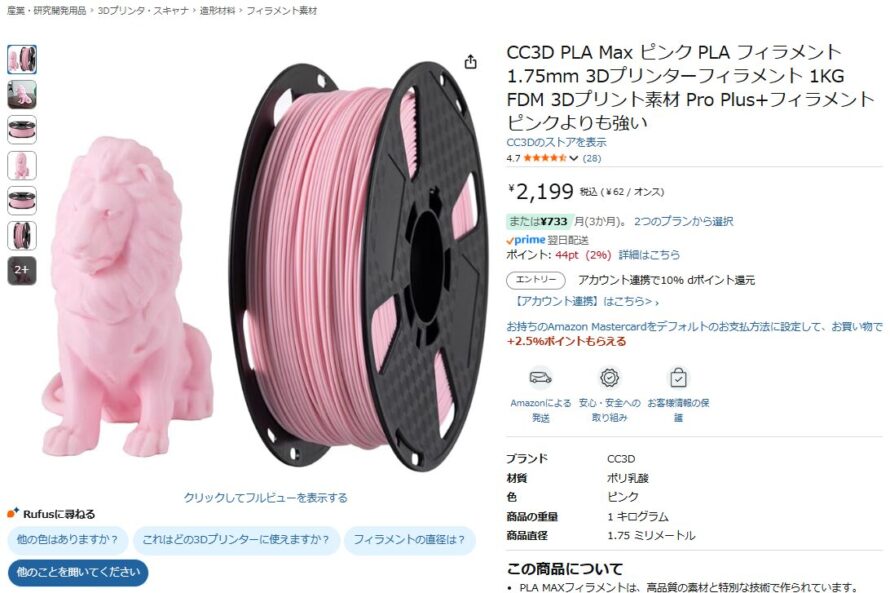The image size is (890, 593).
Task: Click 2つのプランから選択 installment link
Action: (x=683, y=221)
